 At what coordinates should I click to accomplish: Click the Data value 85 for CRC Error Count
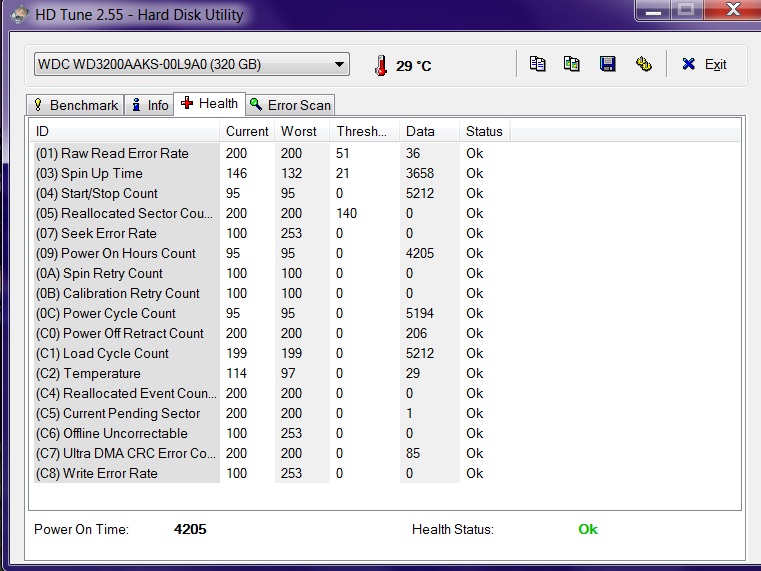point(413,453)
